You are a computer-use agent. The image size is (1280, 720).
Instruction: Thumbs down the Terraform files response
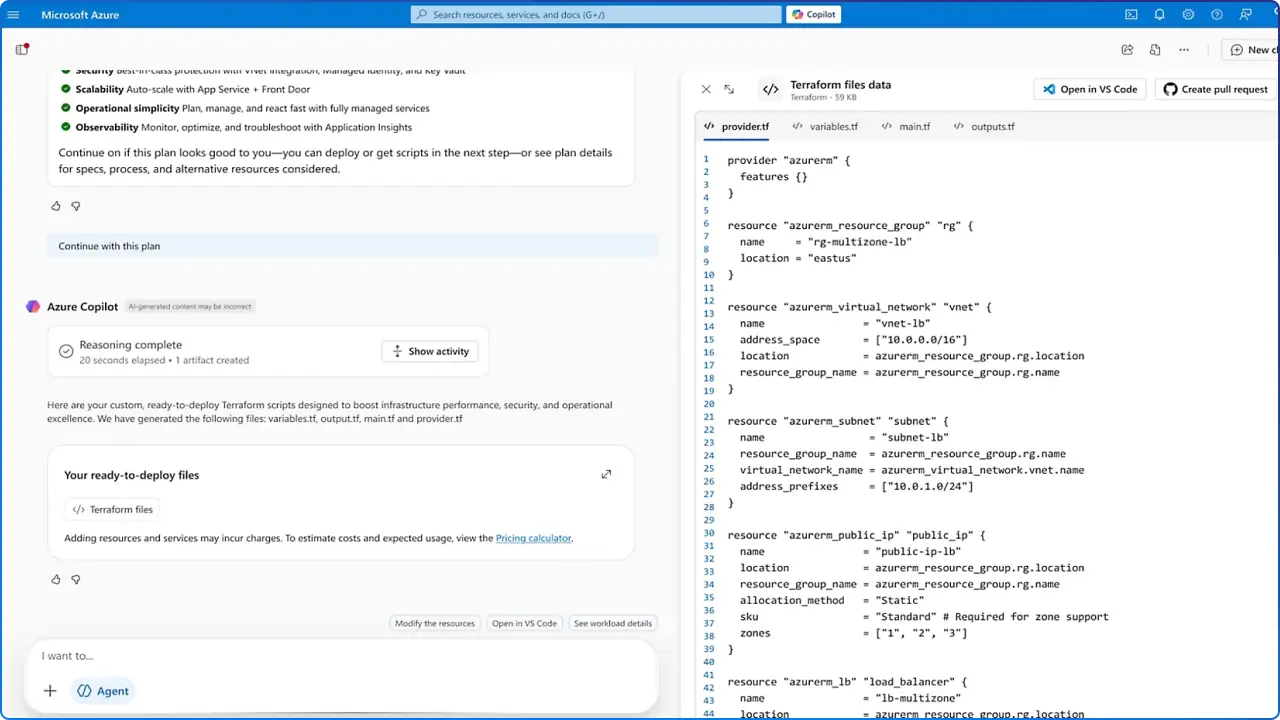pos(75,579)
